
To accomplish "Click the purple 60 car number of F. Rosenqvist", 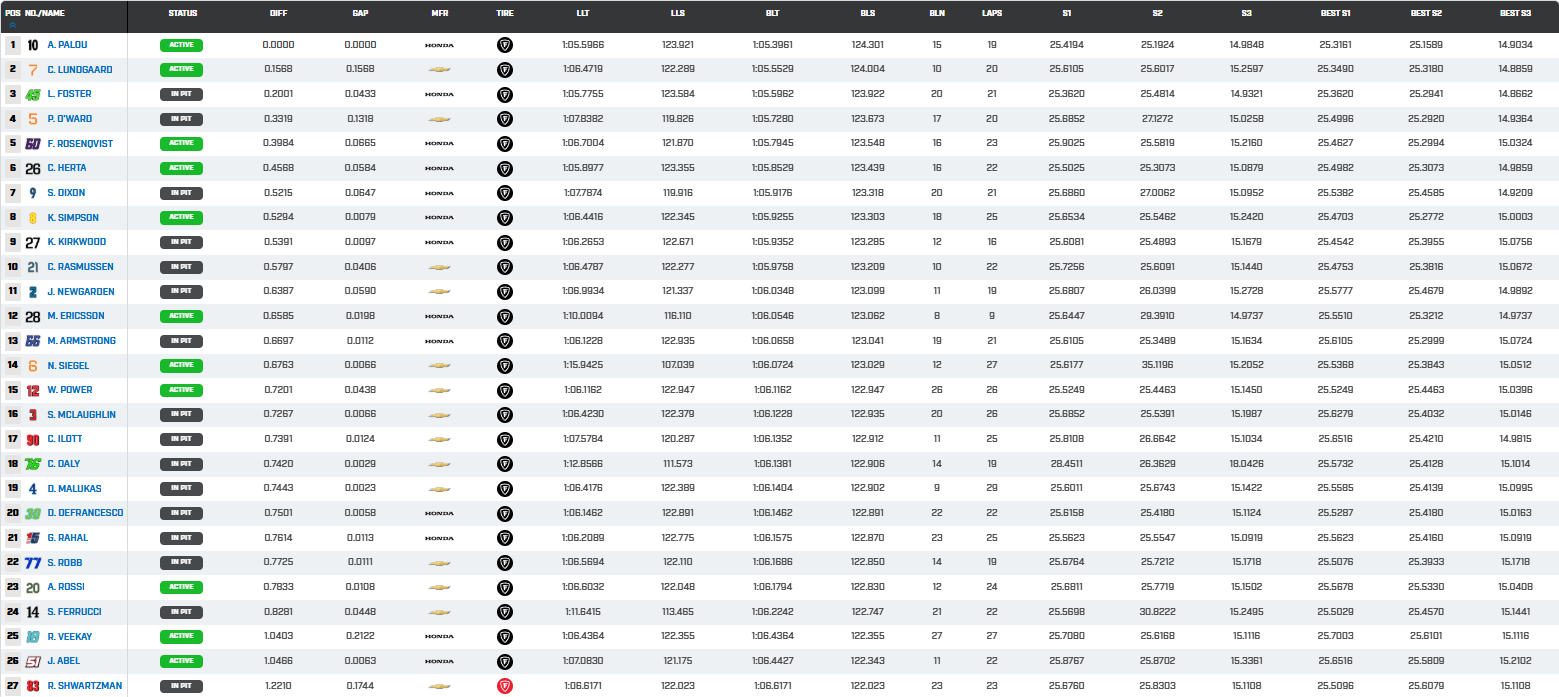I will coord(33,144).
